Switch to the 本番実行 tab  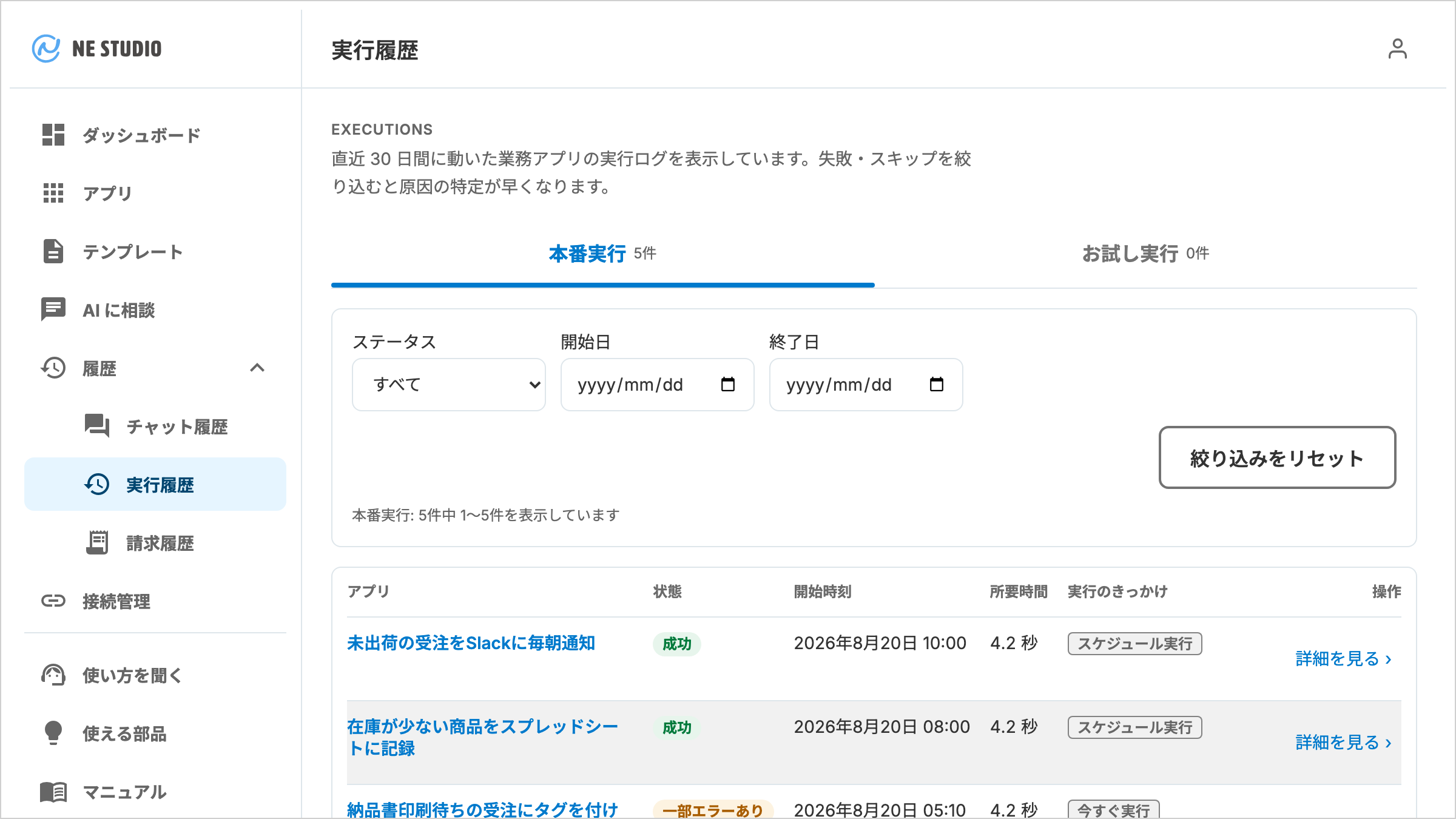tap(602, 254)
